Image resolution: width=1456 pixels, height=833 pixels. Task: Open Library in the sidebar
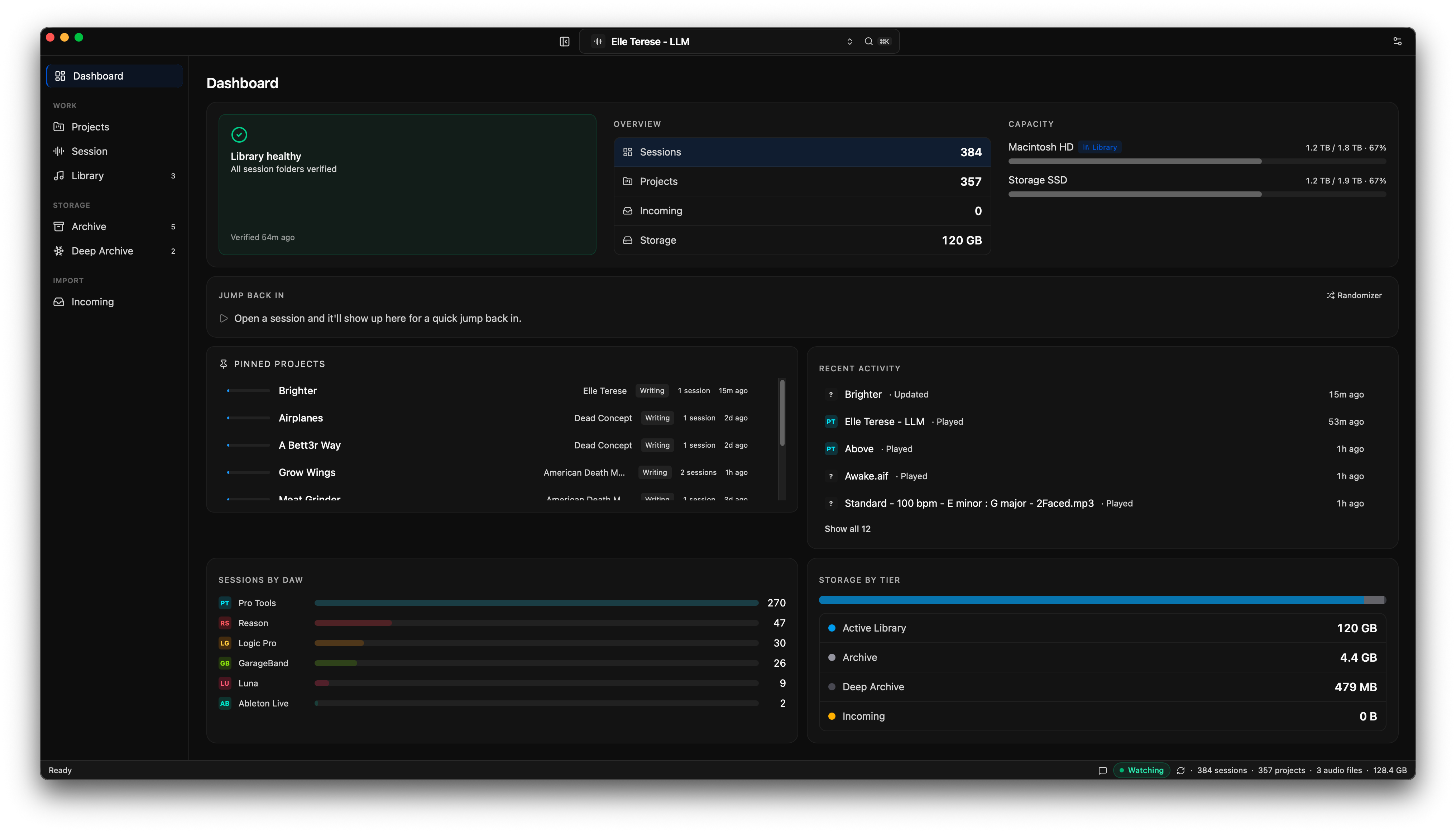click(x=114, y=176)
